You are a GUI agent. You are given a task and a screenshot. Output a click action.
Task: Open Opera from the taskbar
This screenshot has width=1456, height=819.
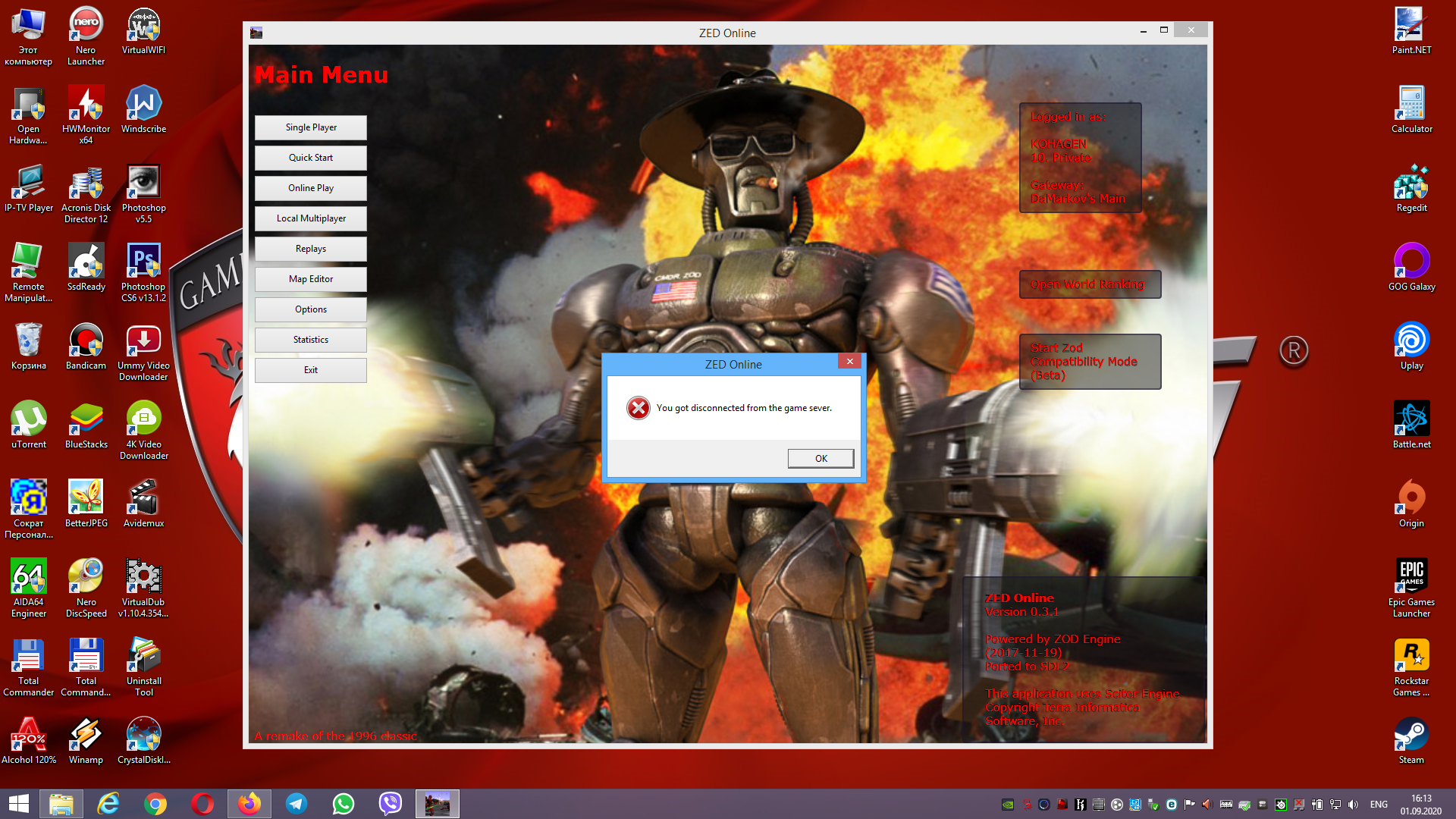point(202,804)
